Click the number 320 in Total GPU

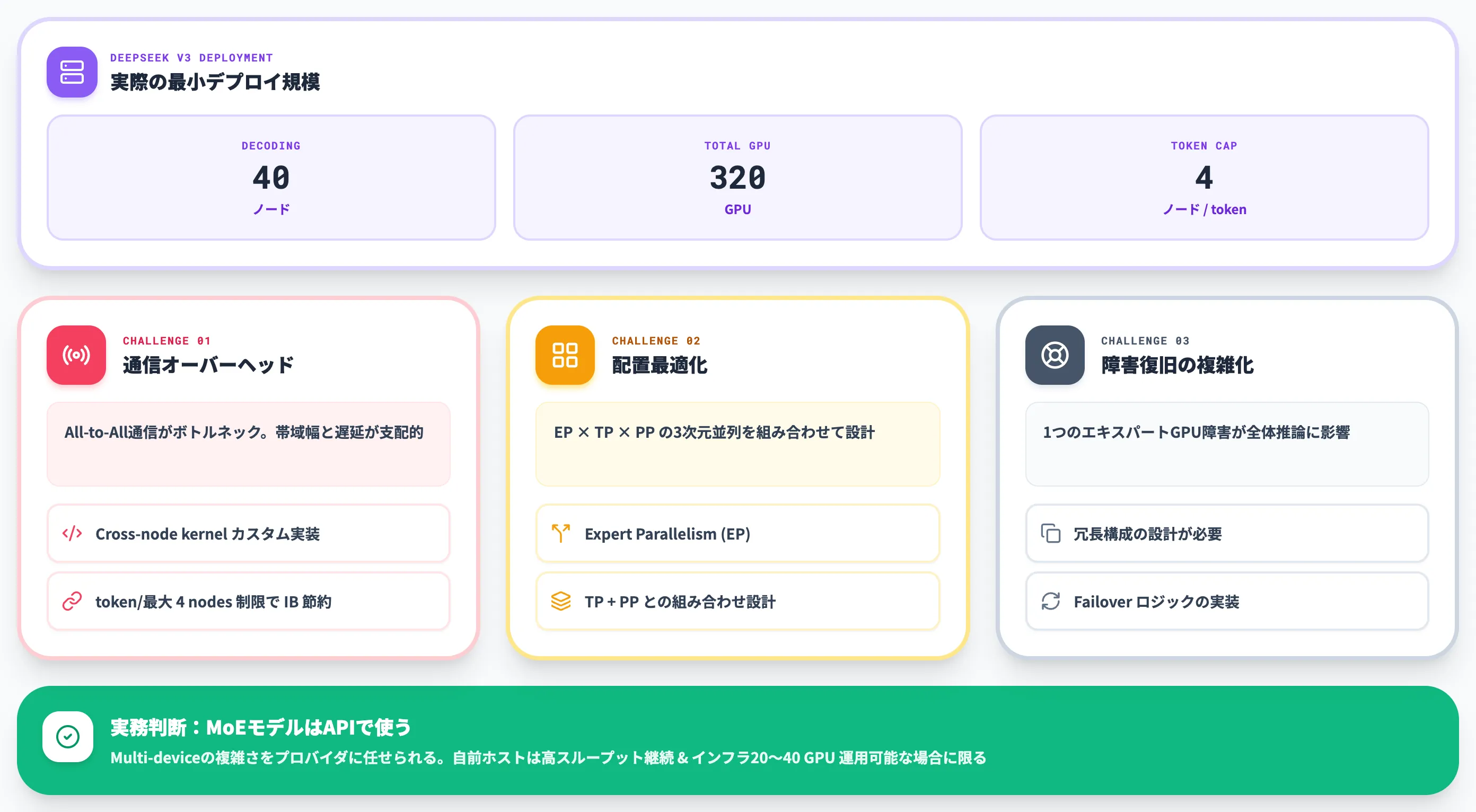click(x=738, y=178)
